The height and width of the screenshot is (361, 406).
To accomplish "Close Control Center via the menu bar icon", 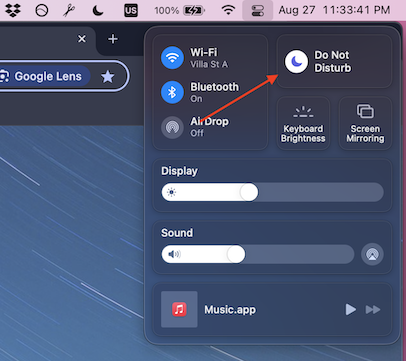I will pyautogui.click(x=258, y=10).
